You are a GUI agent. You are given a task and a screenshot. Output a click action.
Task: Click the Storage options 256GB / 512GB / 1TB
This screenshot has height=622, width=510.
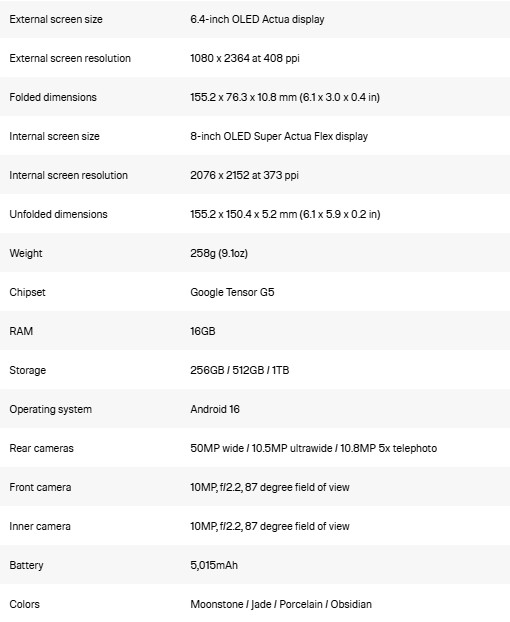click(240, 370)
